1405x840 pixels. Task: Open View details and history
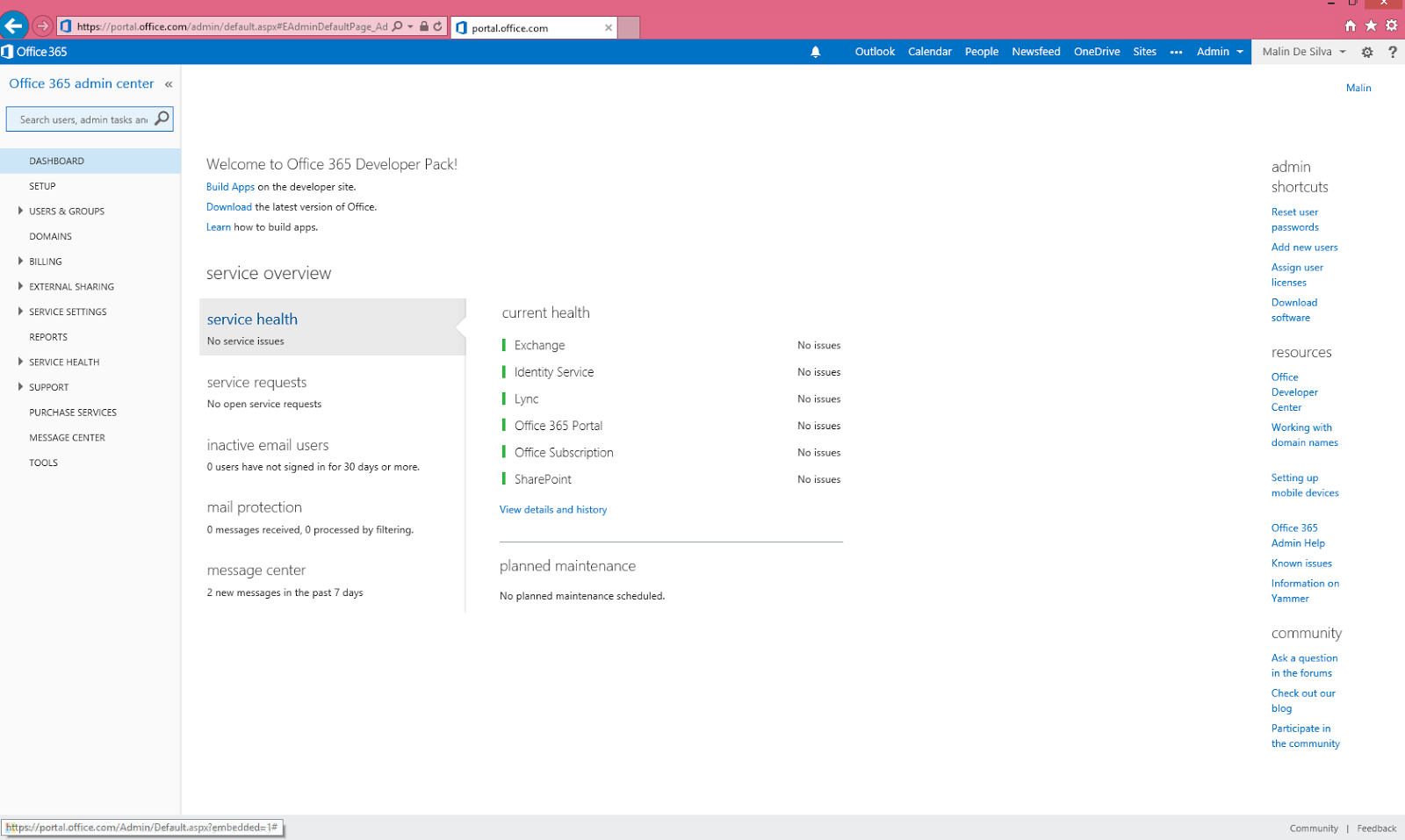[553, 509]
